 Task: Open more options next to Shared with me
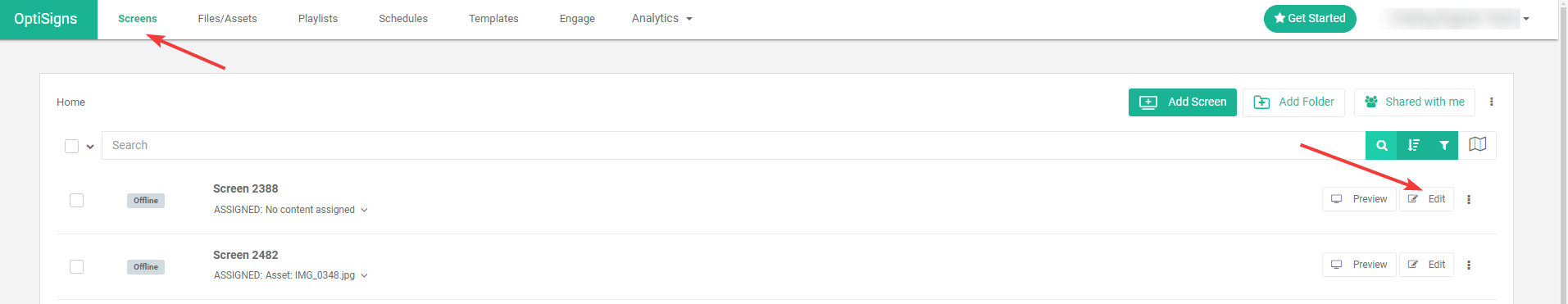pyautogui.click(x=1491, y=102)
